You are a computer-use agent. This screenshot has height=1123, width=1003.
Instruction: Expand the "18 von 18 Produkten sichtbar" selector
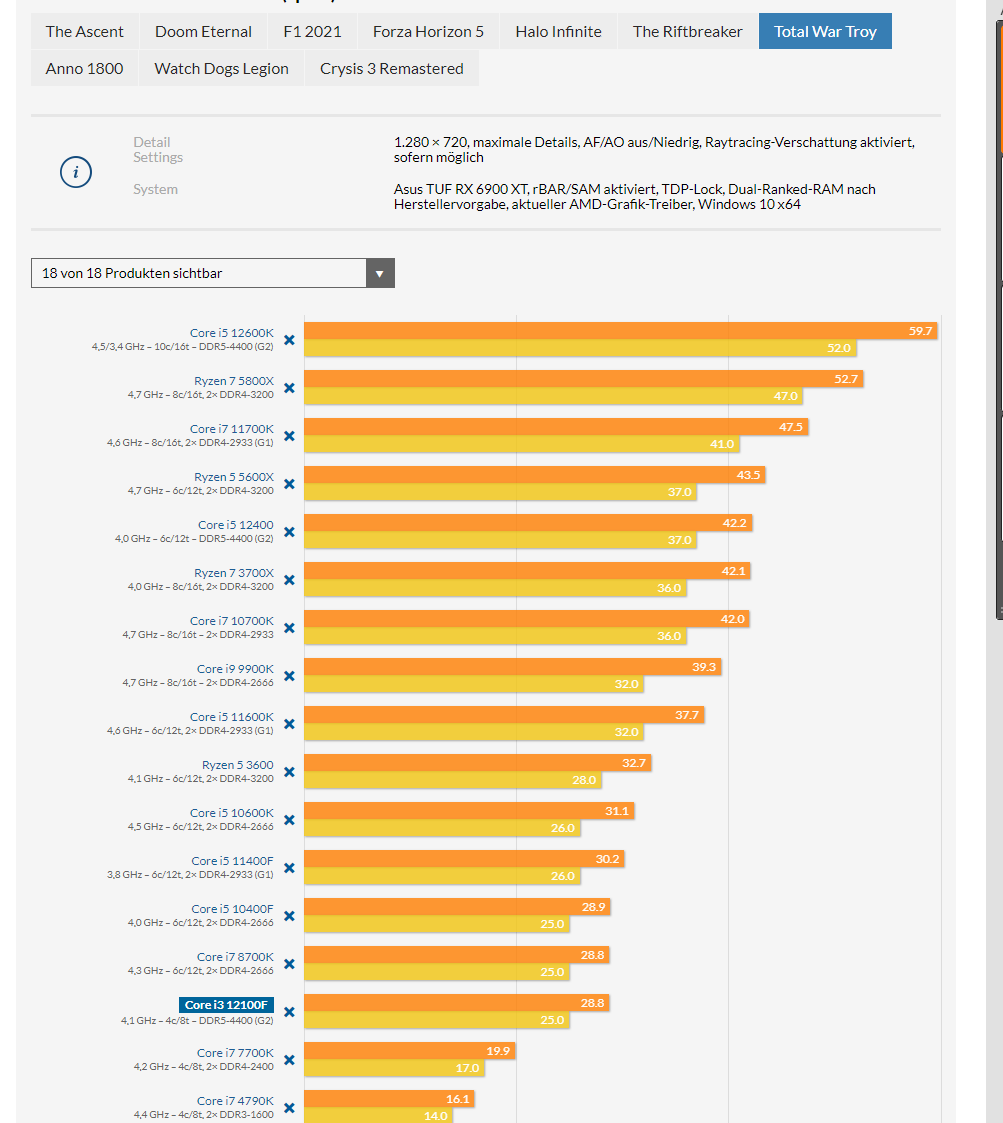click(213, 273)
